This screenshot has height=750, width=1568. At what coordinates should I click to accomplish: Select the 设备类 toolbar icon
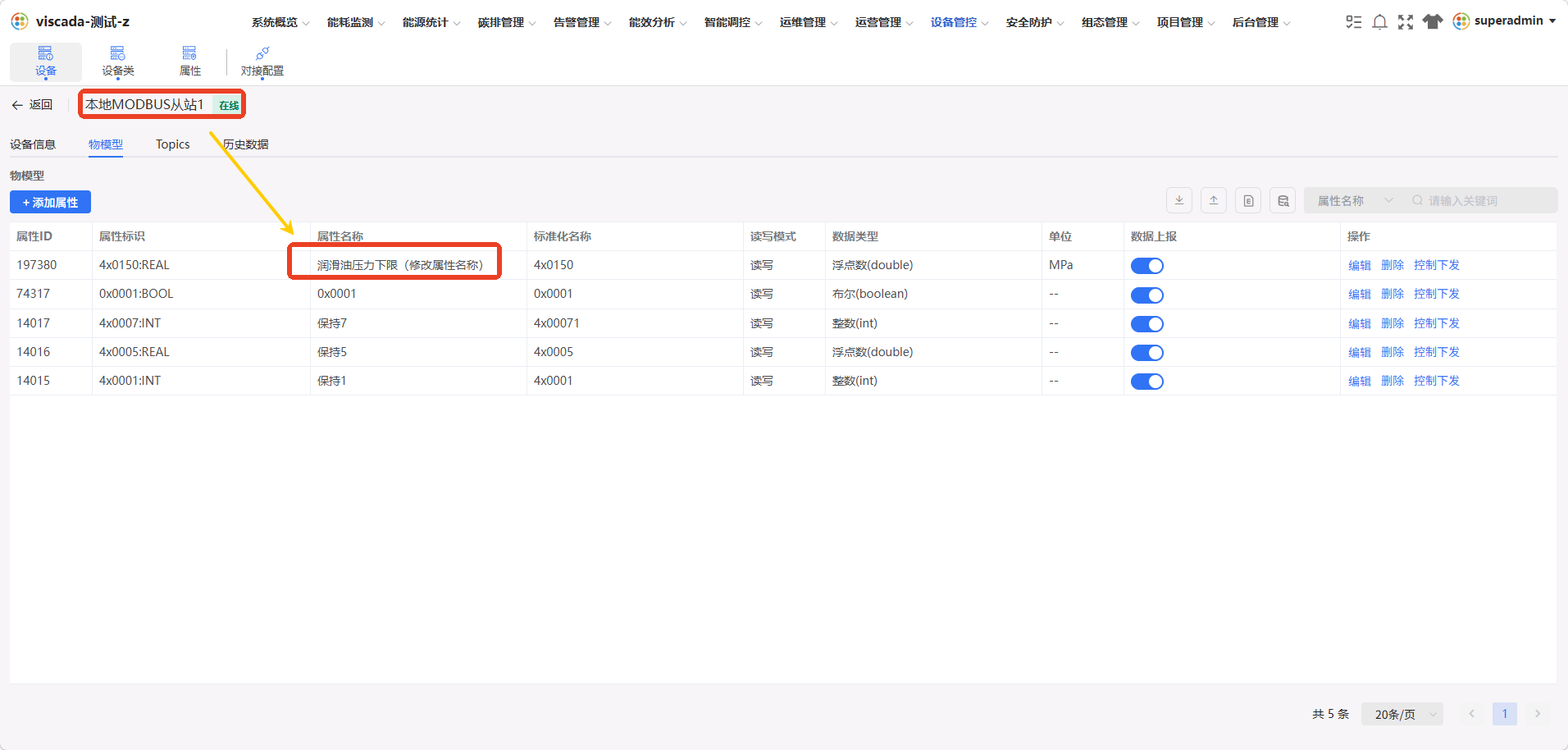(118, 62)
